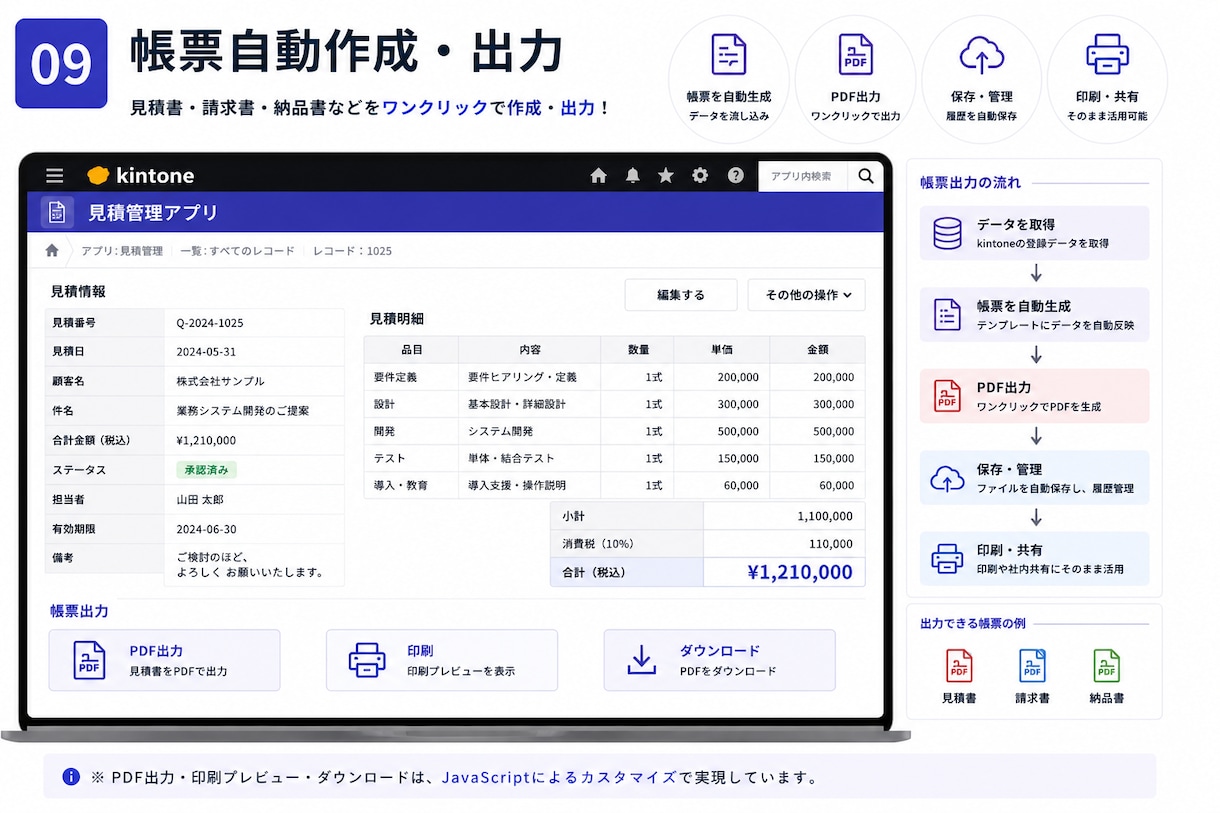This screenshot has width=1220, height=813.
Task: Open 一覧: すべてのレコード breadcrumb link
Action: [238, 251]
